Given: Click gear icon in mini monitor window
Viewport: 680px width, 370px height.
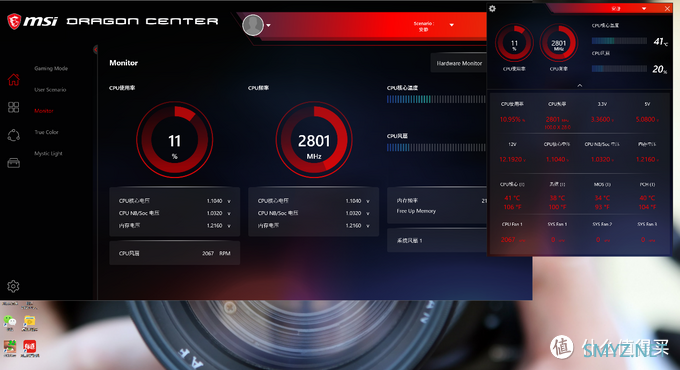Looking at the screenshot, I should click(492, 9).
